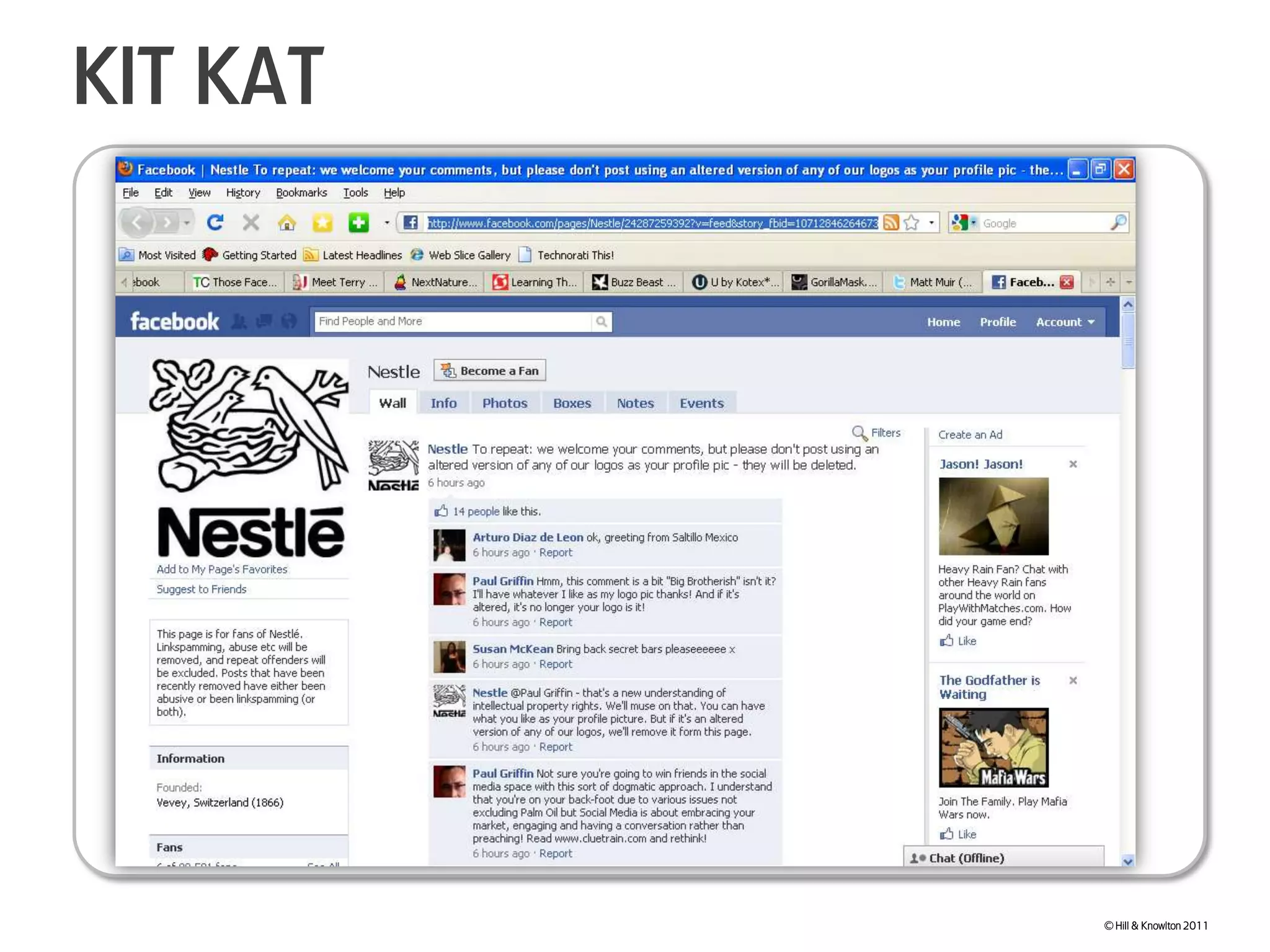Click the Most Visited bookmark
Viewport: 1270px width, 952px height.
click(158, 255)
